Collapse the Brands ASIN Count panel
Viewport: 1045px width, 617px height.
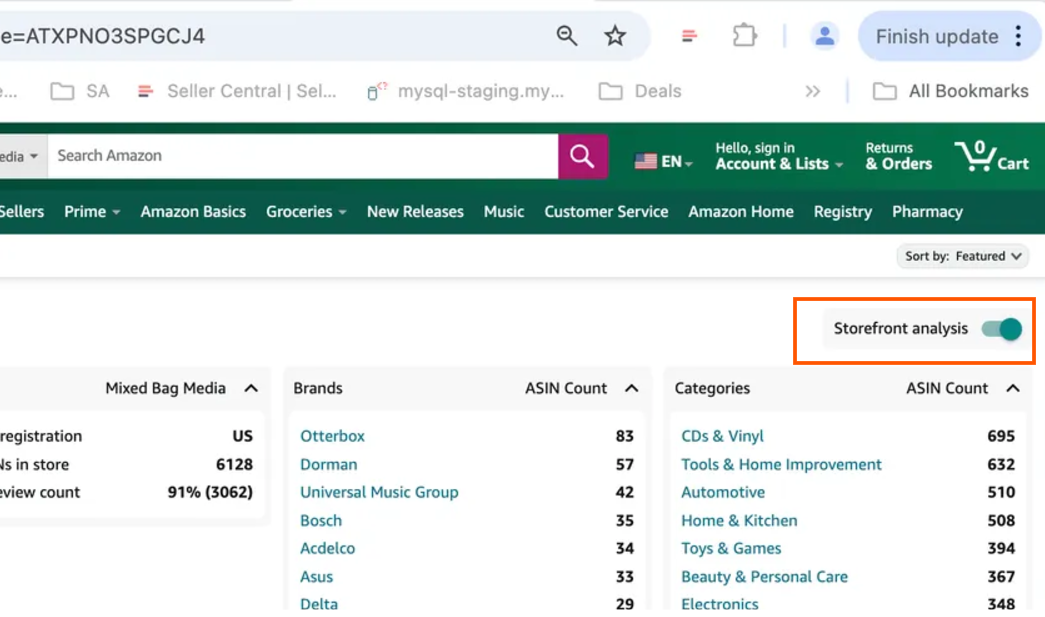tap(632, 388)
